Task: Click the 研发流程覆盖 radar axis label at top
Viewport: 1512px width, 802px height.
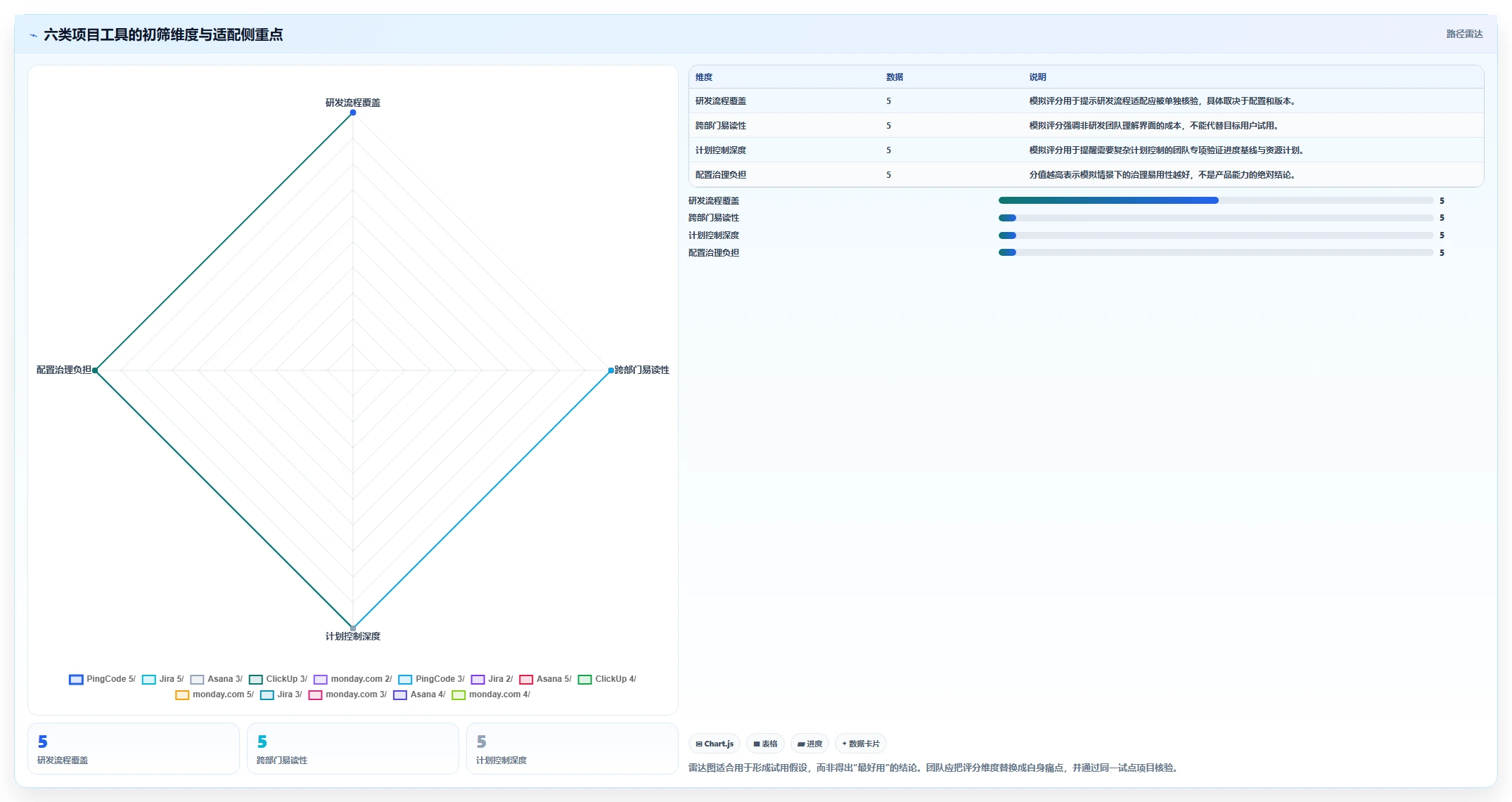Action: pos(353,103)
